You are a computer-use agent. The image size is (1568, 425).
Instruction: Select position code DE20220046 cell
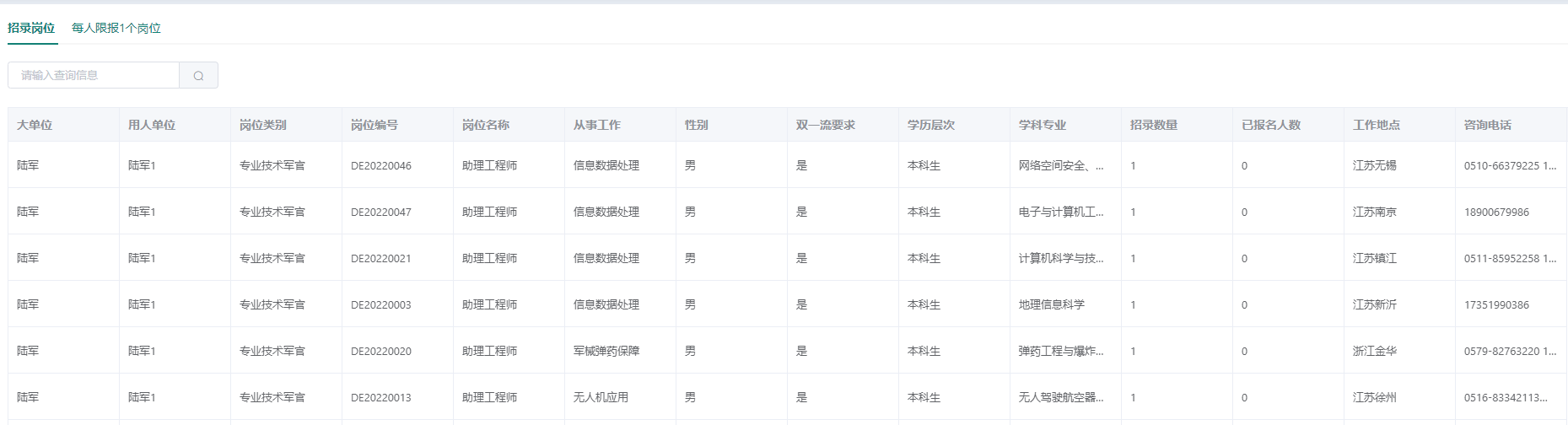click(x=381, y=166)
